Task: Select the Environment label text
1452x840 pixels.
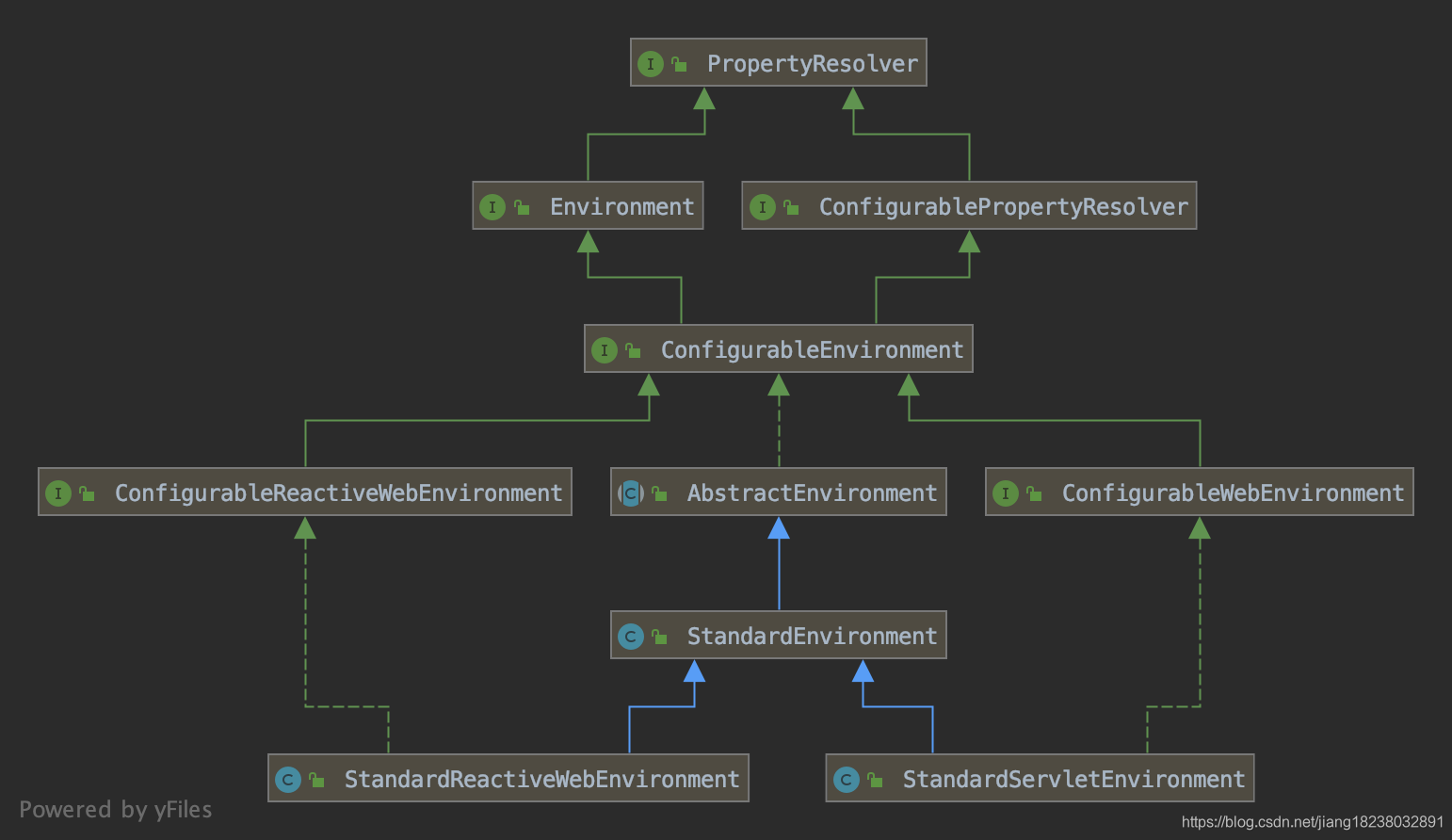Action: pyautogui.click(x=622, y=207)
